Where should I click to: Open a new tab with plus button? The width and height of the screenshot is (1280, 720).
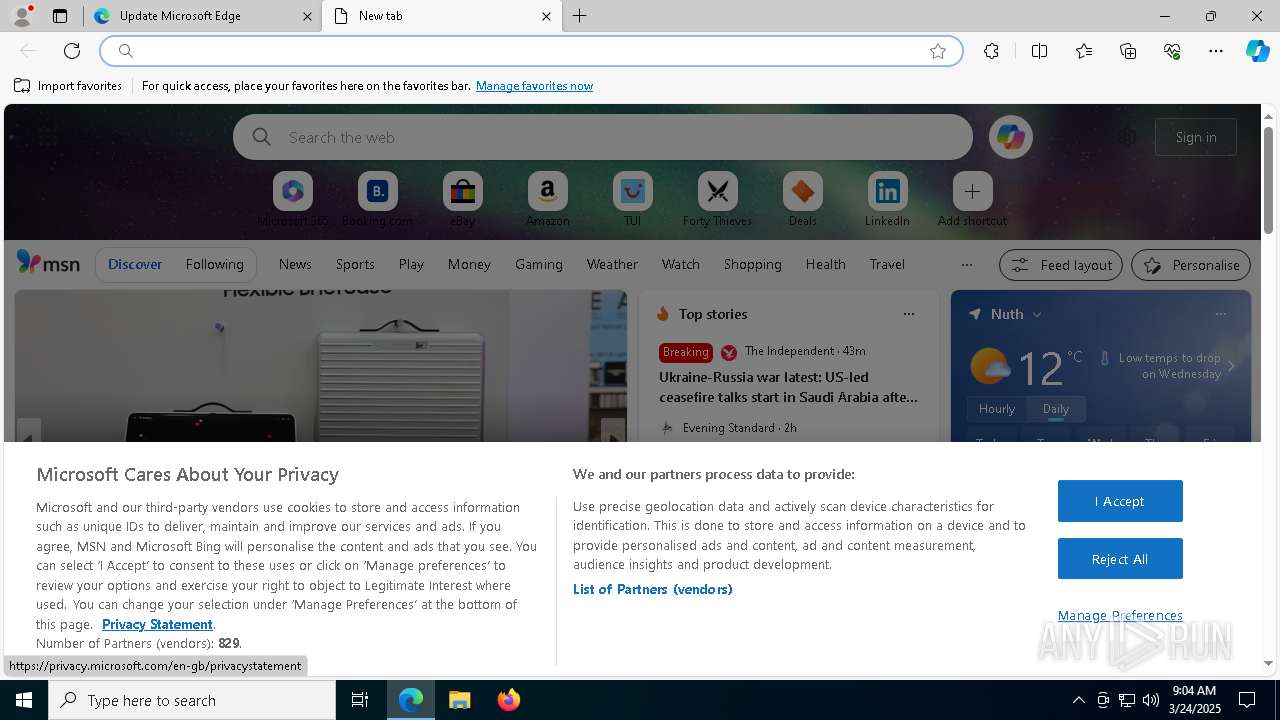coord(579,16)
